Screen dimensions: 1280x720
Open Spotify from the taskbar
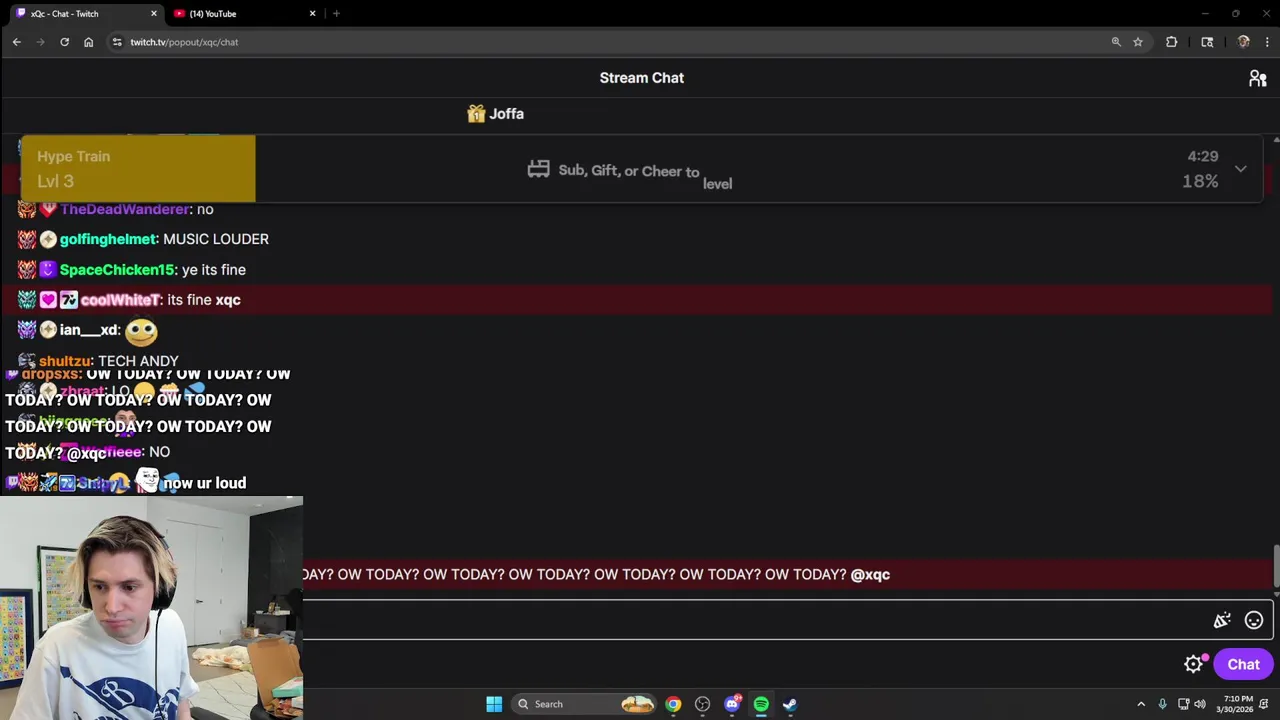pos(761,704)
